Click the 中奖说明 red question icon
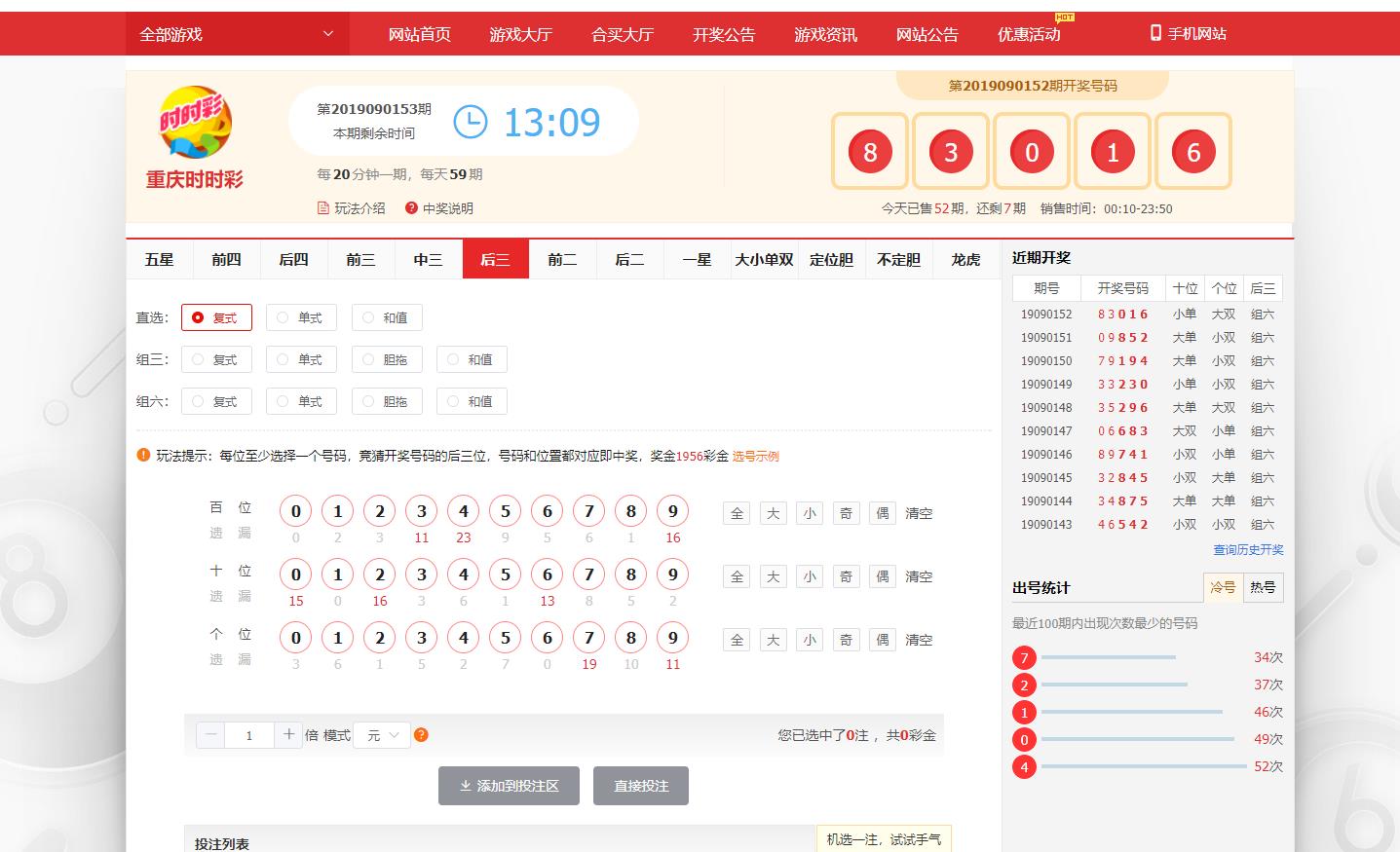1400x852 pixels. point(411,208)
